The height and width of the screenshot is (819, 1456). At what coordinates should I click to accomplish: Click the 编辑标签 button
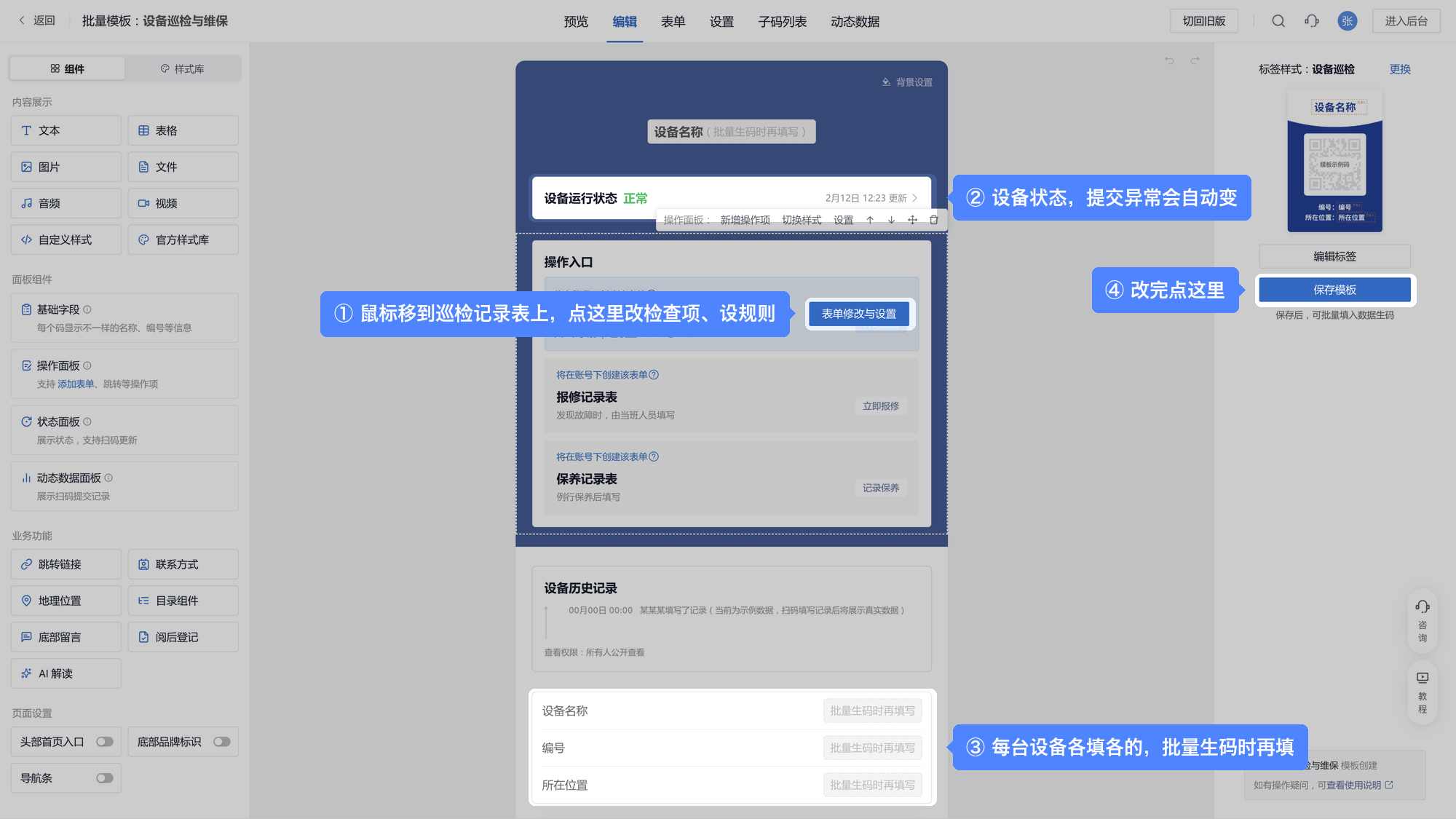1334,256
